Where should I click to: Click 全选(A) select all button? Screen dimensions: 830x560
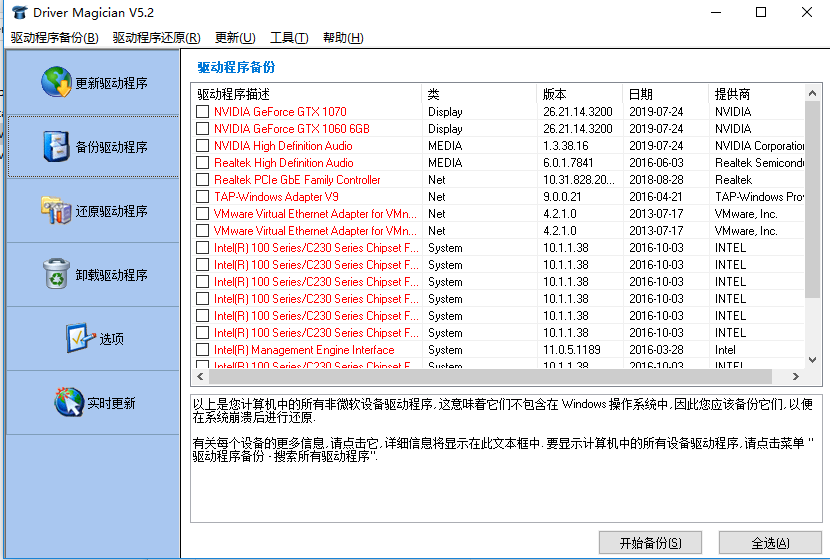pos(770,543)
